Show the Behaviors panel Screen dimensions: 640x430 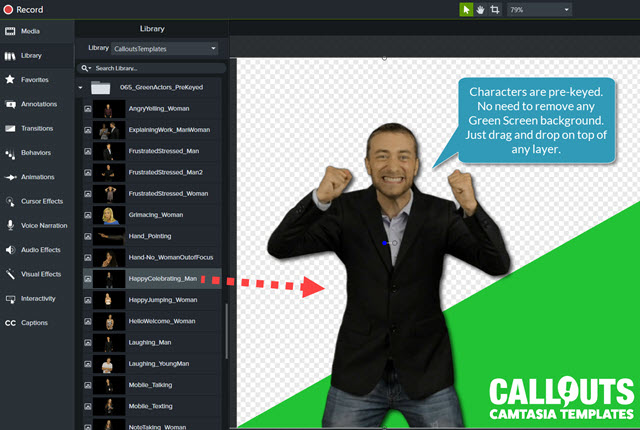tap(36, 152)
